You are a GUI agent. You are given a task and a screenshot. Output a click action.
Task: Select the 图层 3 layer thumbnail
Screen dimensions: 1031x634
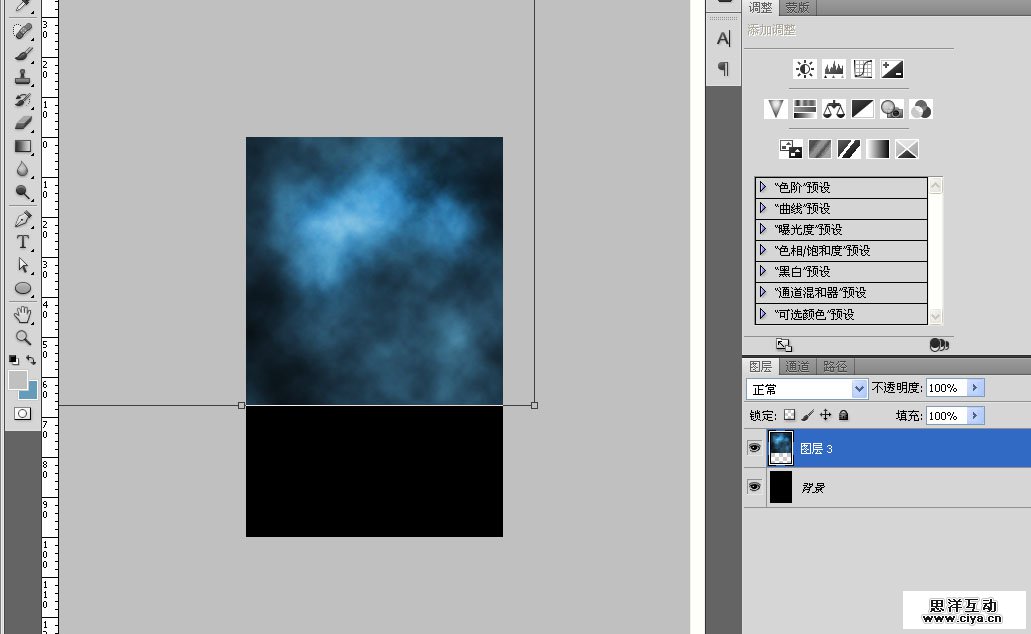[x=780, y=448]
